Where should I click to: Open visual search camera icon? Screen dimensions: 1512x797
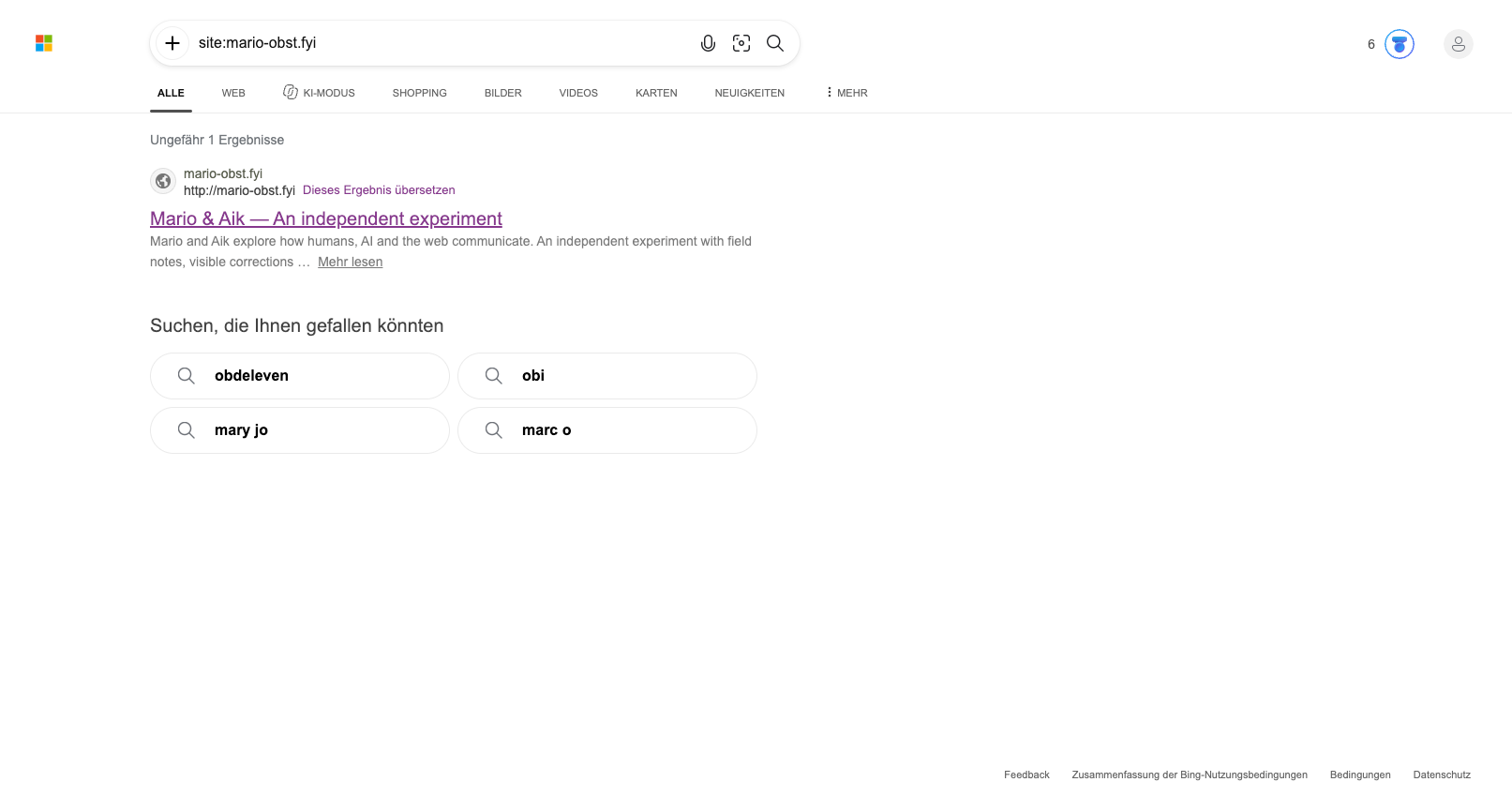[x=741, y=43]
